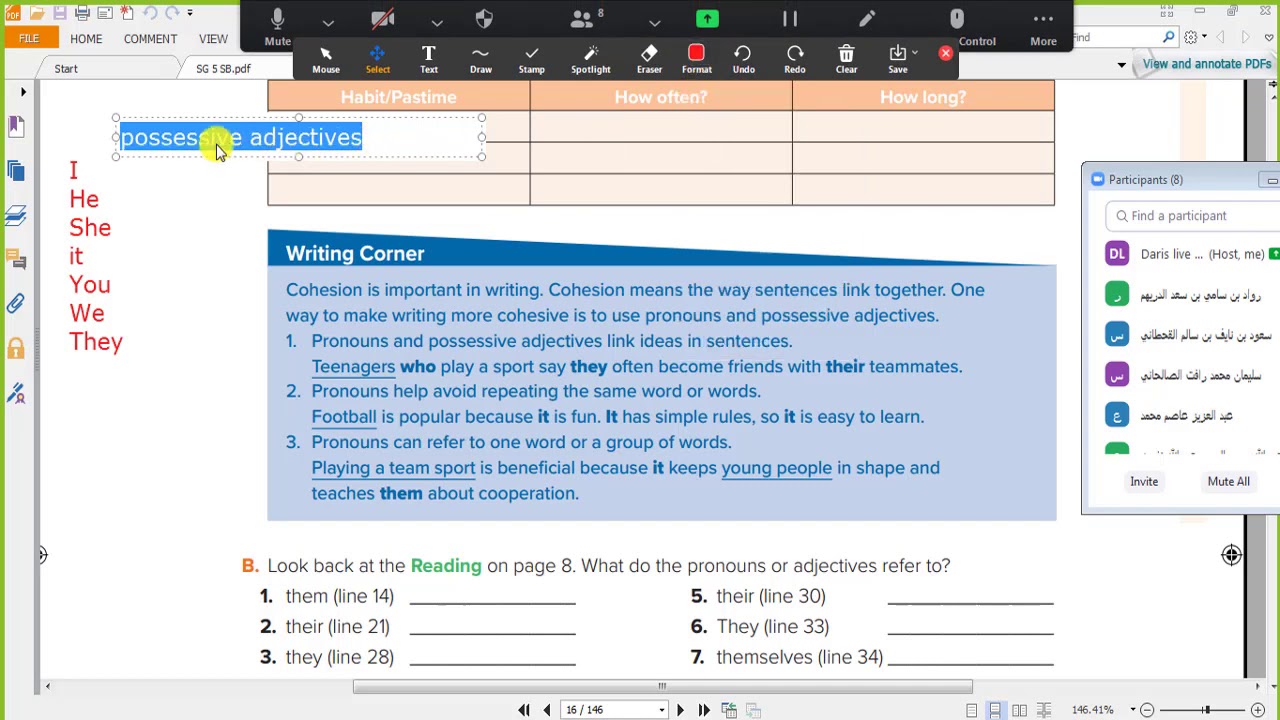Expand video options arrow beside camera
The image size is (1280, 720).
click(x=437, y=21)
